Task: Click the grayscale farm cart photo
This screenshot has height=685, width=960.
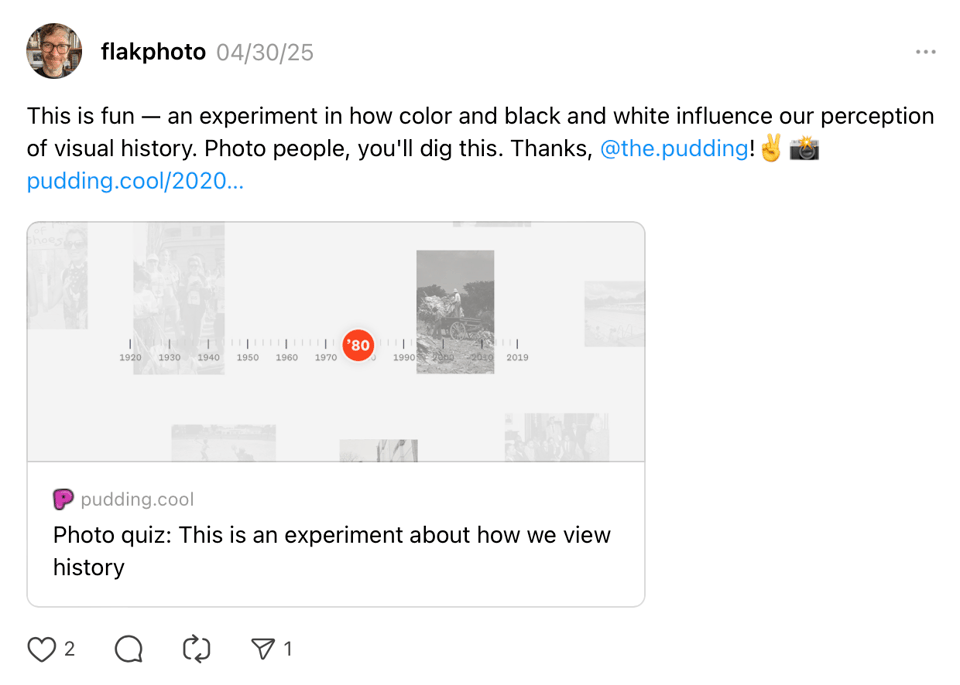Action: coord(455,311)
